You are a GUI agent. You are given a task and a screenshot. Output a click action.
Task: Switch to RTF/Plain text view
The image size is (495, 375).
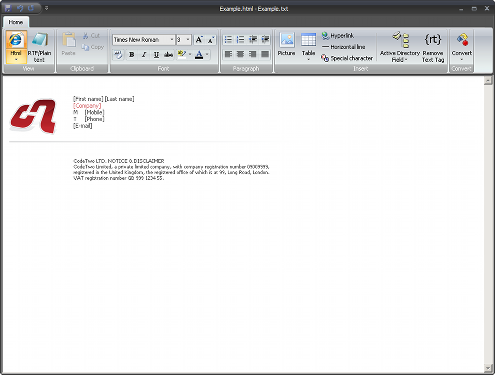pyautogui.click(x=39, y=47)
